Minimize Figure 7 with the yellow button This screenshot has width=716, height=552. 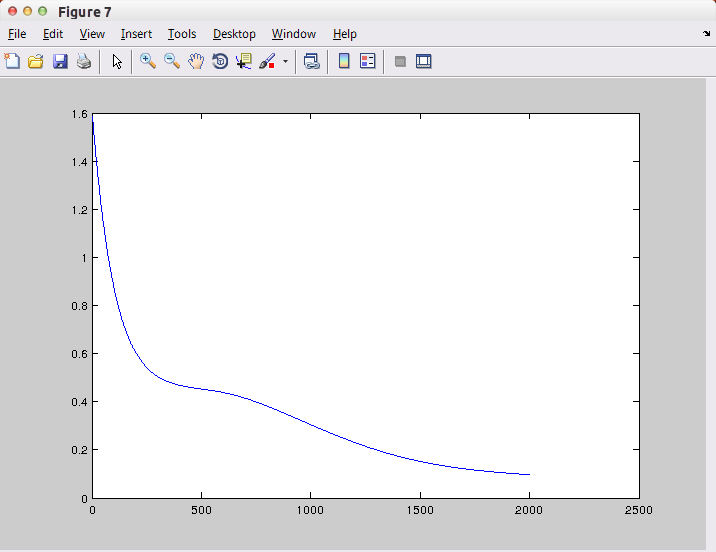pyautogui.click(x=27, y=11)
